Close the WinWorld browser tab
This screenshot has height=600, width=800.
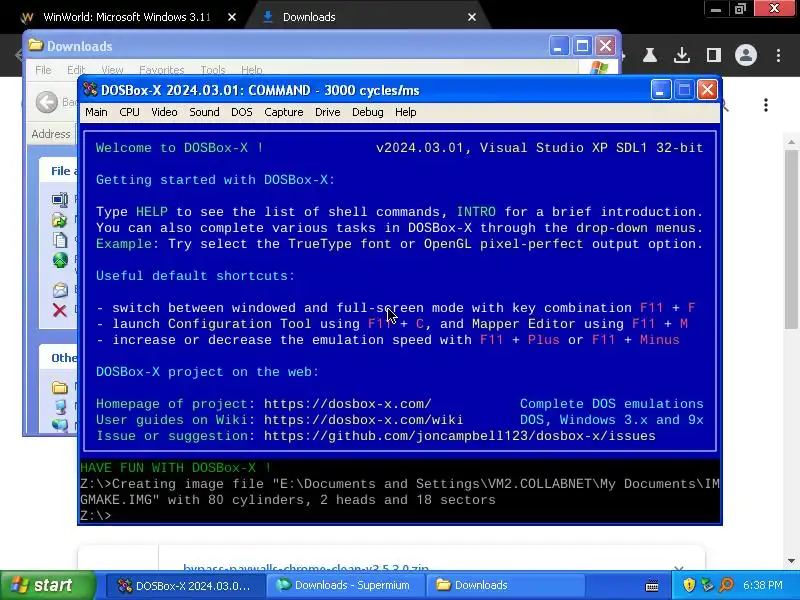pyautogui.click(x=232, y=17)
